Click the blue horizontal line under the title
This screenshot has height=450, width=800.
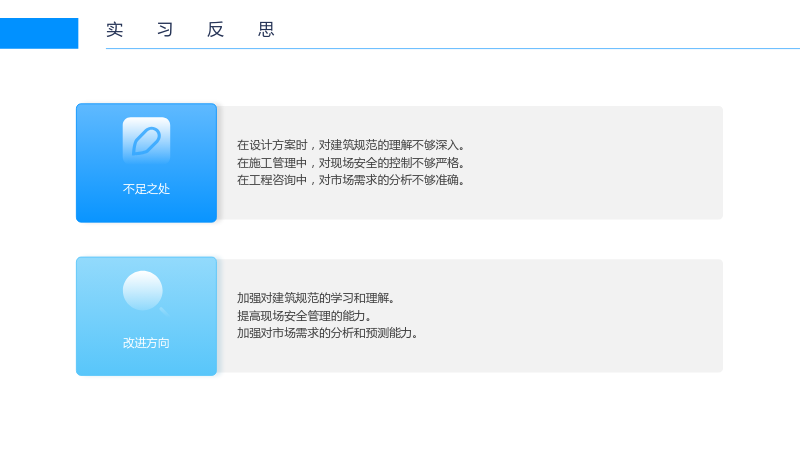pyautogui.click(x=453, y=48)
